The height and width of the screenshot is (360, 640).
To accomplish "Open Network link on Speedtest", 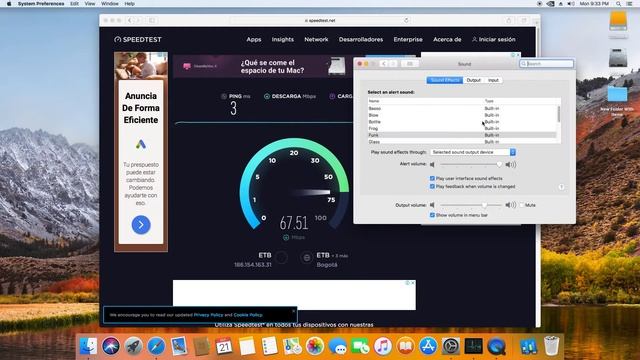I will click(x=316, y=40).
